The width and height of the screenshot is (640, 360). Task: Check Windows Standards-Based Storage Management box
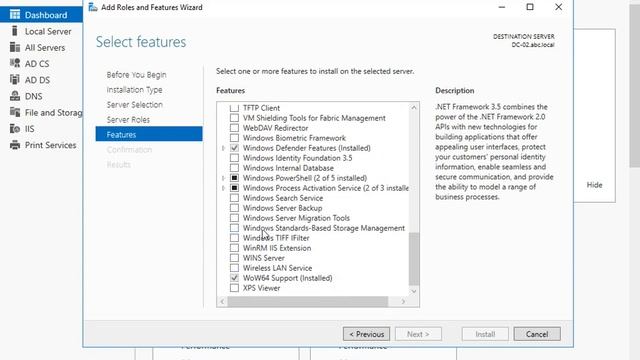234,228
